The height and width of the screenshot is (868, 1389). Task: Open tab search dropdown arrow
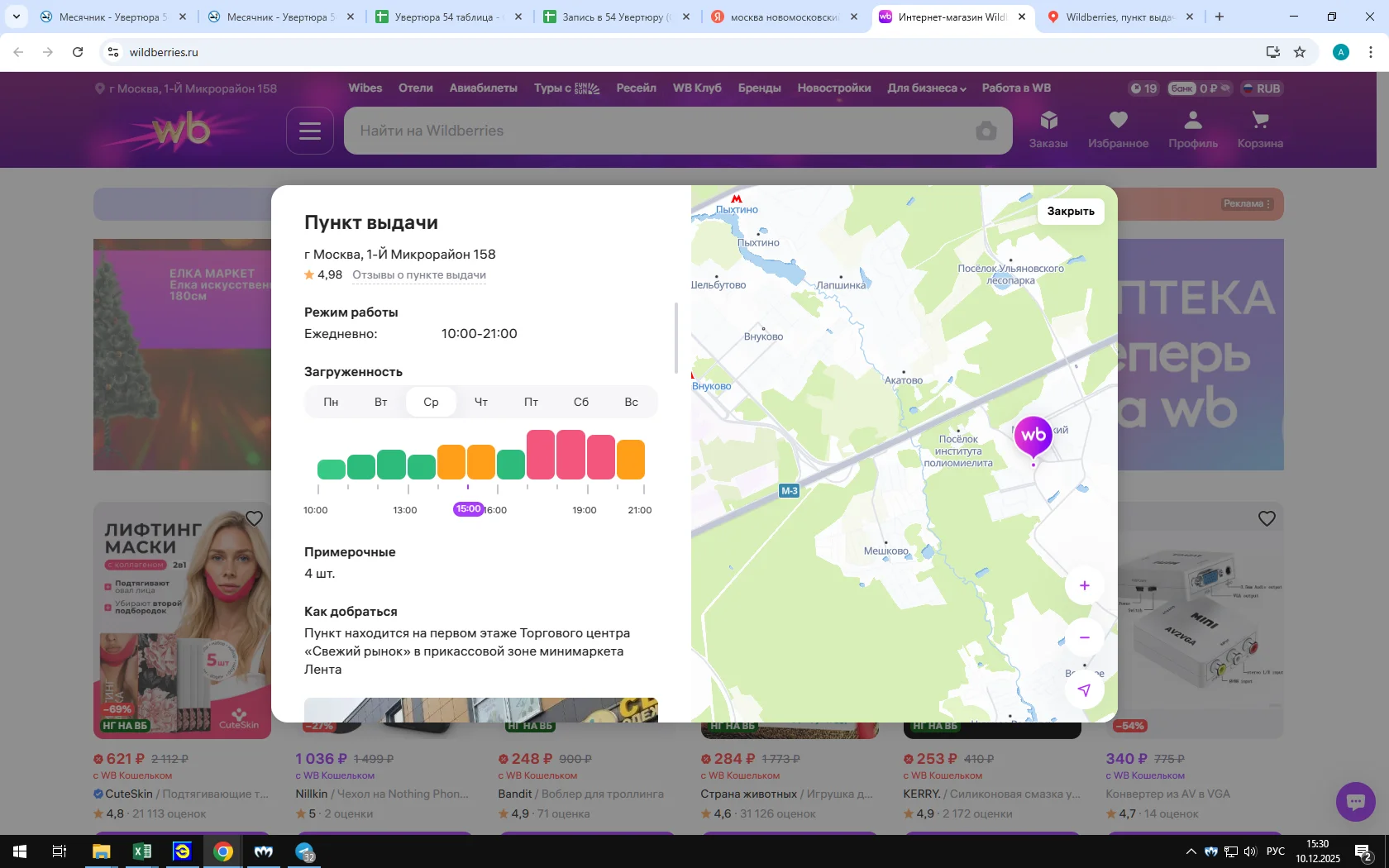pos(16,17)
